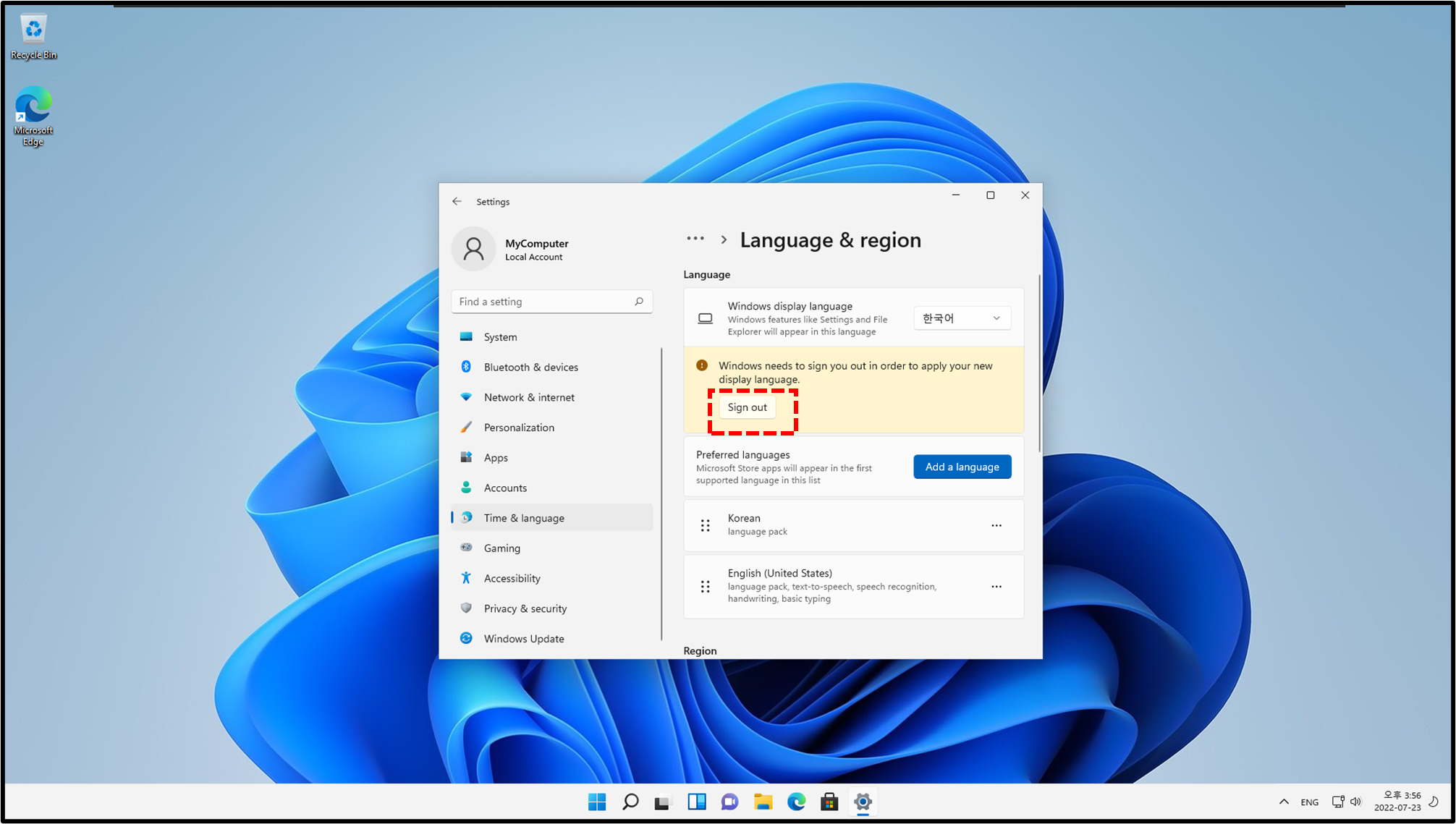Open Accounts settings category
This screenshot has width=1456, height=824.
coord(551,488)
